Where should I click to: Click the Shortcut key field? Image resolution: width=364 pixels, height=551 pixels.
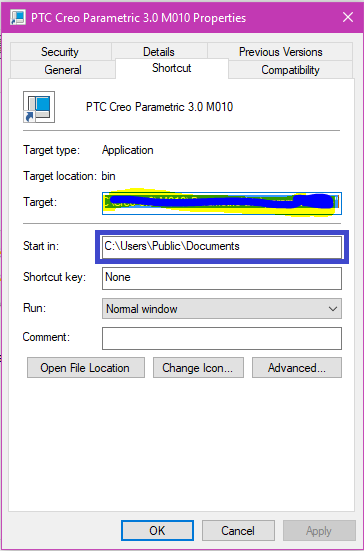point(222,278)
